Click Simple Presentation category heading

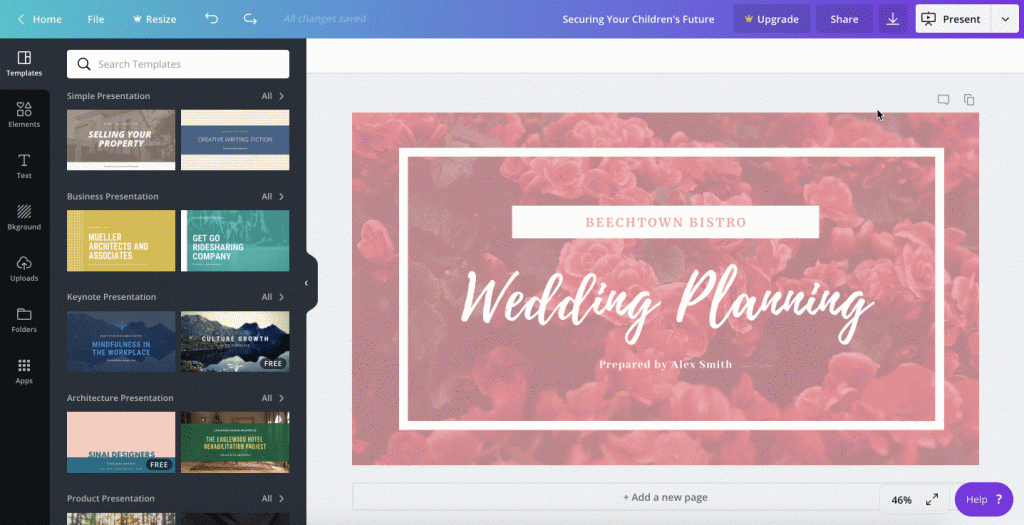(108, 96)
